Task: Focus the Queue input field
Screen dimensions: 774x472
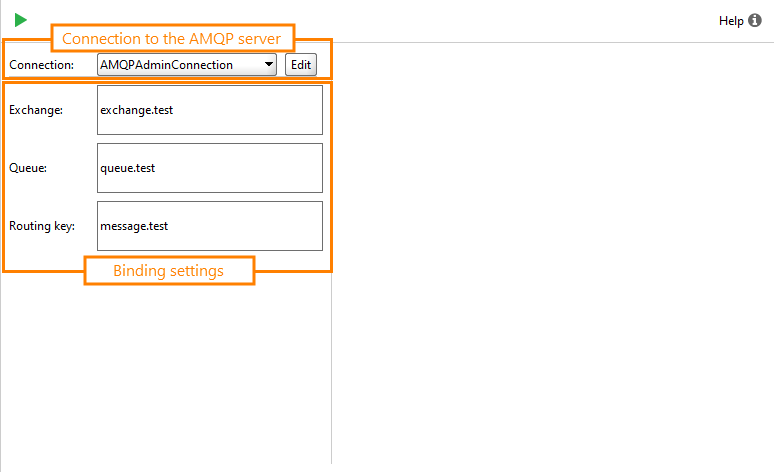Action: tap(210, 168)
